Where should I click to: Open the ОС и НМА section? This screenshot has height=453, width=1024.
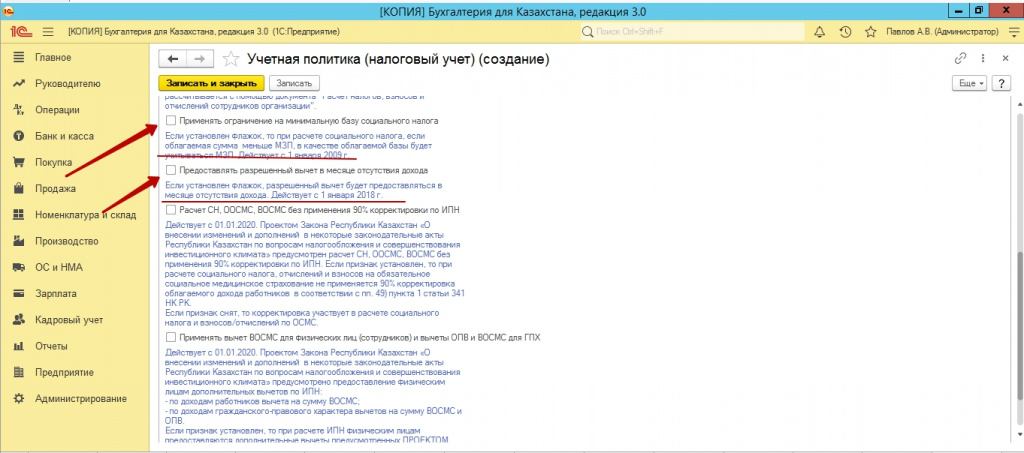59,267
